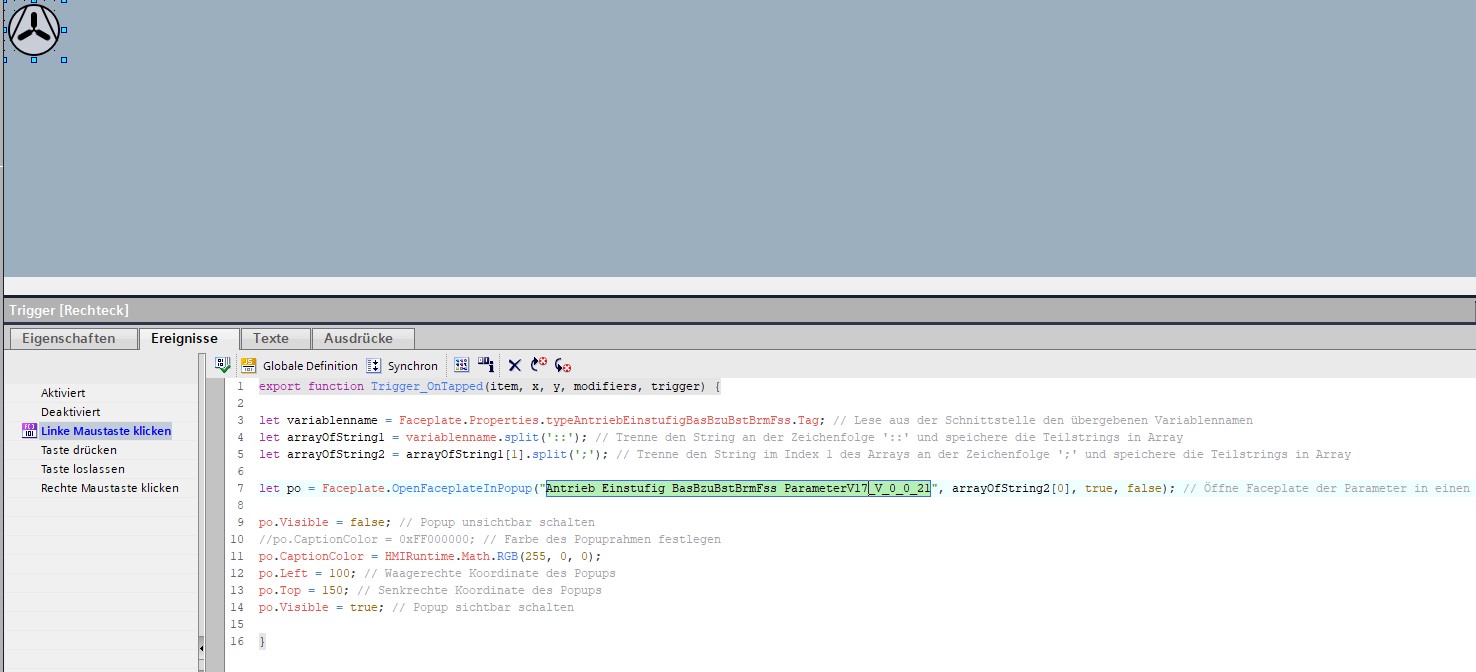Click the object info icon in script toolbar

[485, 366]
